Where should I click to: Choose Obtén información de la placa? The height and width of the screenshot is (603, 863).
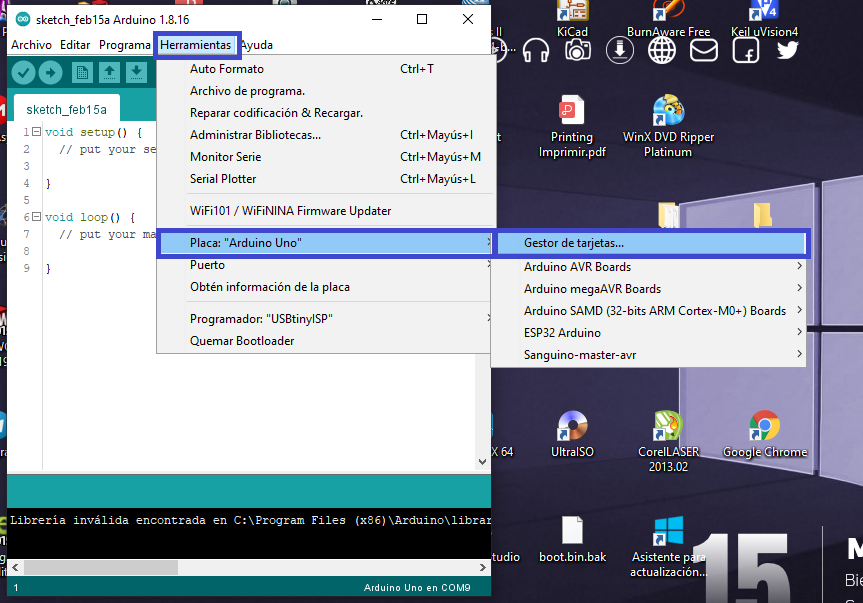click(325, 287)
